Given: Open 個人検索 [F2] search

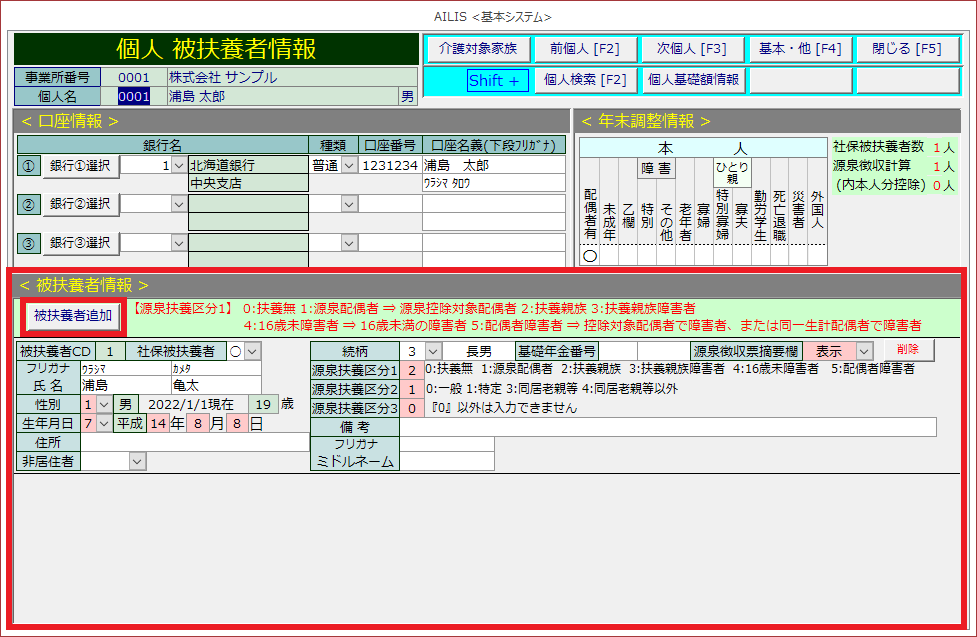Looking at the screenshot, I should pyautogui.click(x=585, y=80).
